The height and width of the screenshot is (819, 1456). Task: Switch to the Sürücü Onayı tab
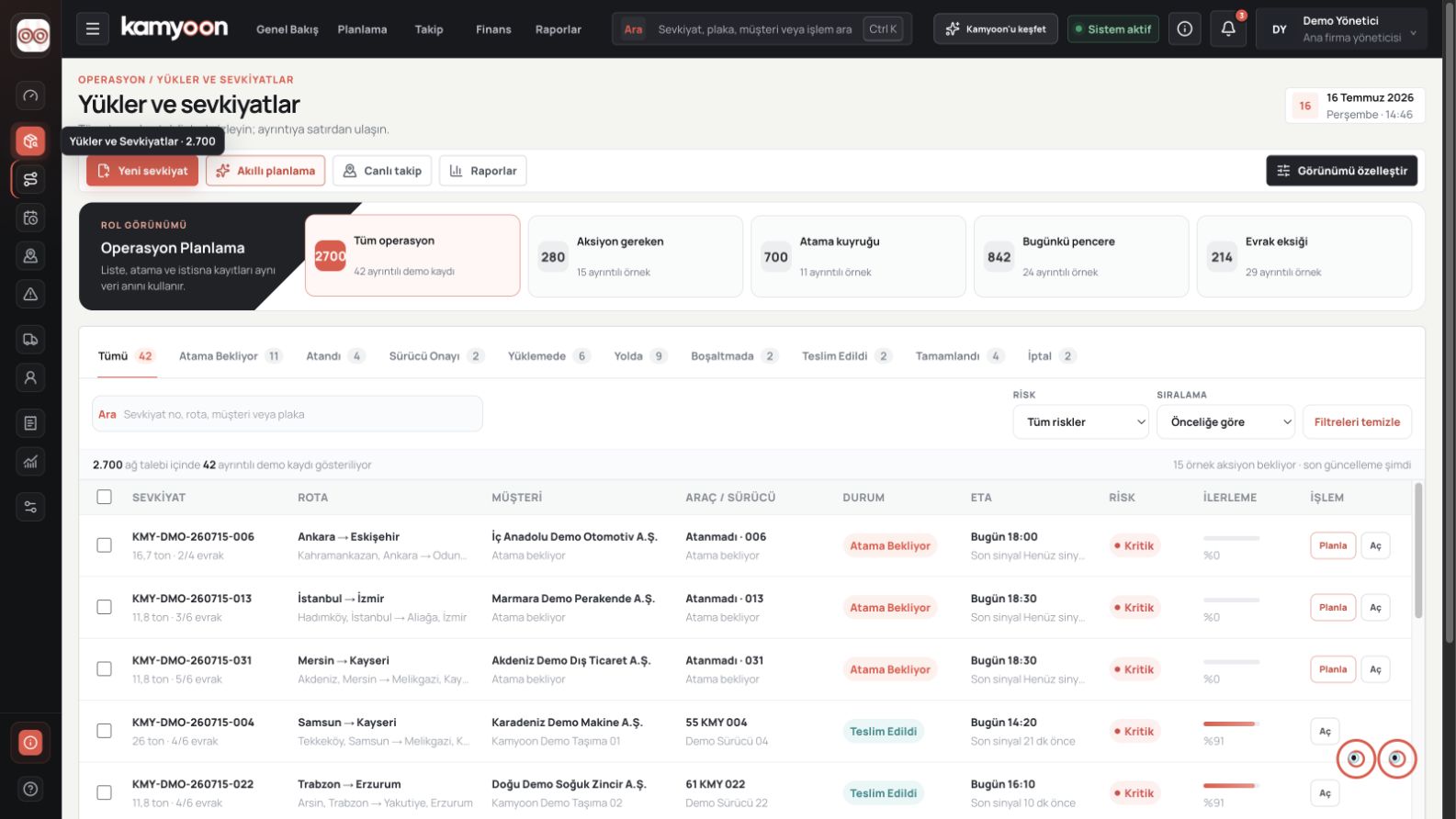(435, 356)
